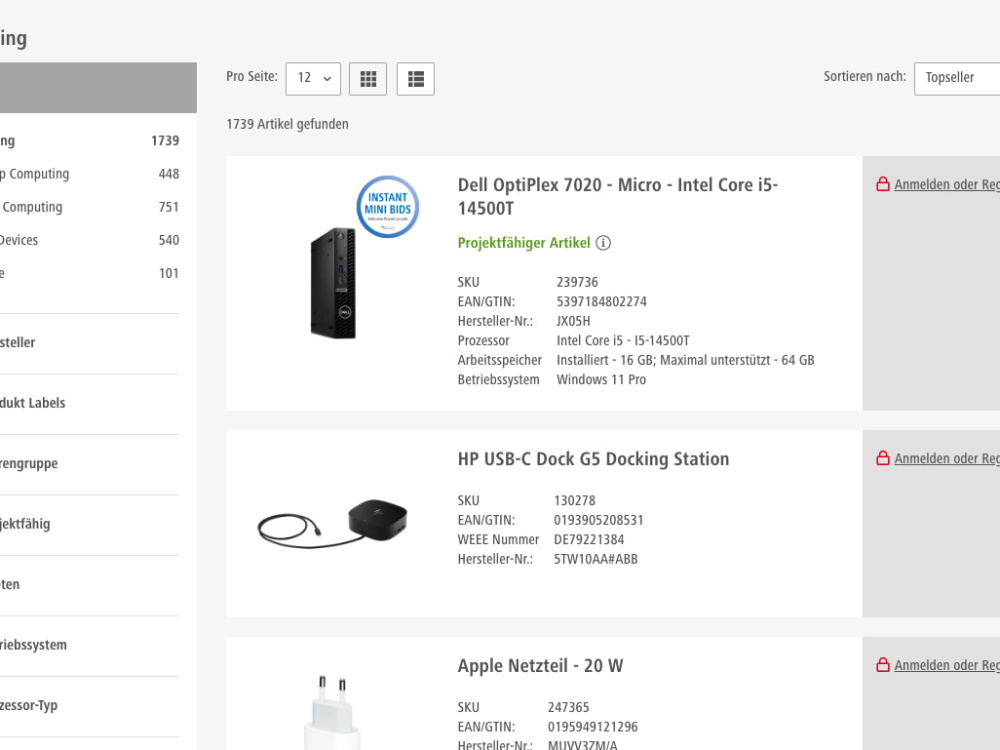Image resolution: width=1000 pixels, height=750 pixels.
Task: Switch to list view layout
Action: click(x=416, y=79)
